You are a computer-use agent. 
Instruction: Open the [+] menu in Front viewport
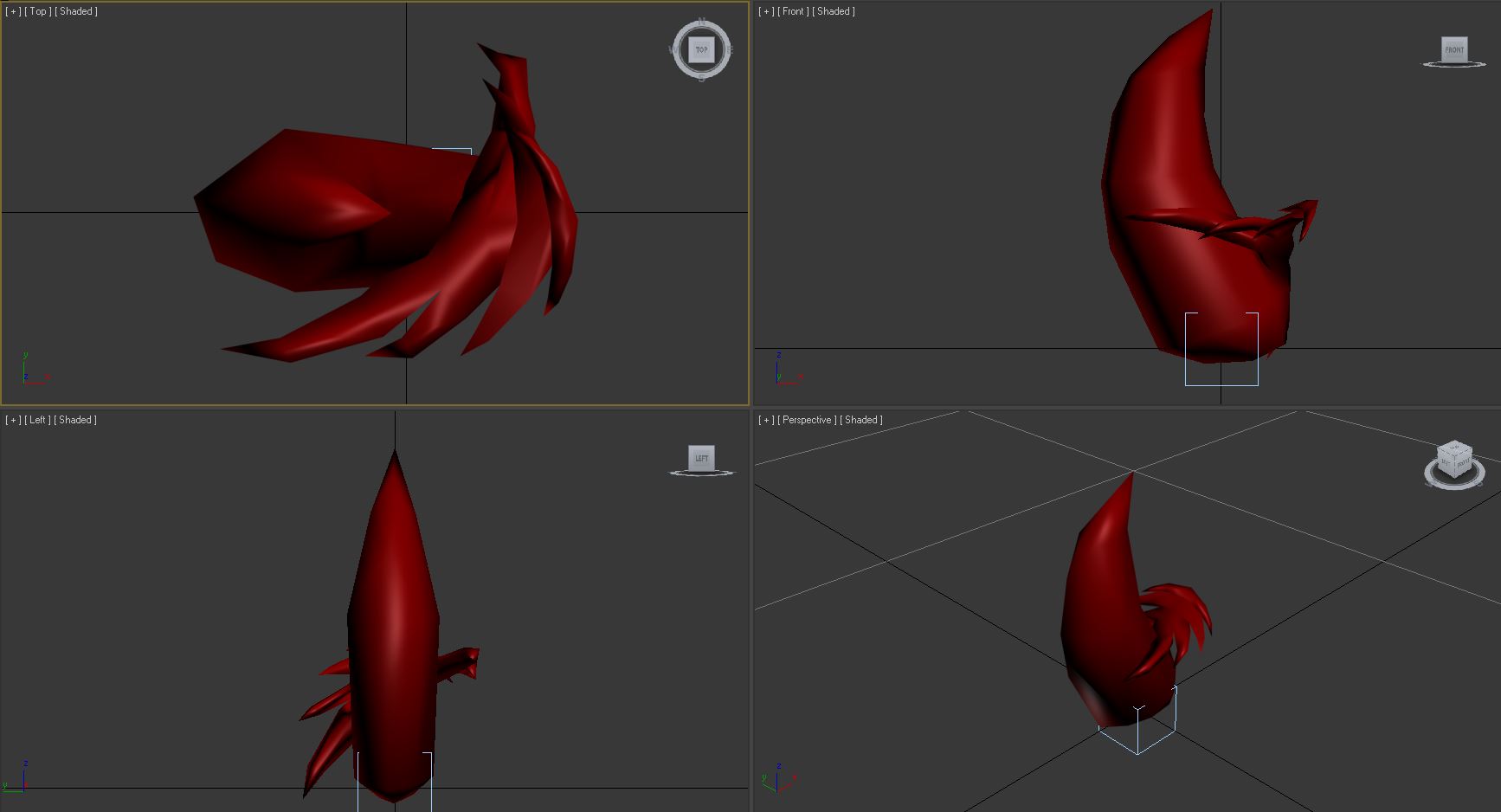pyautogui.click(x=766, y=11)
